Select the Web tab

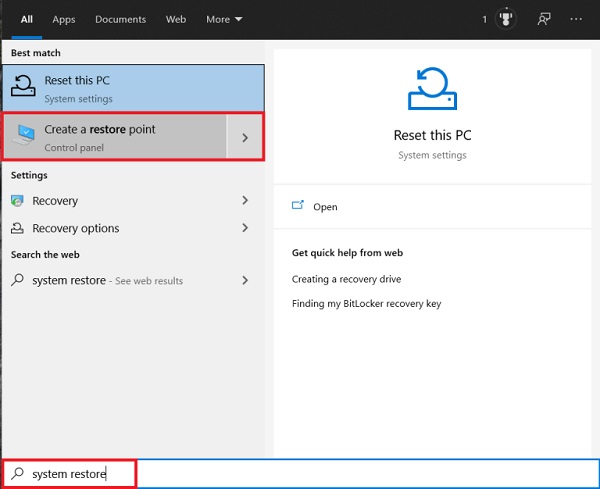[176, 19]
